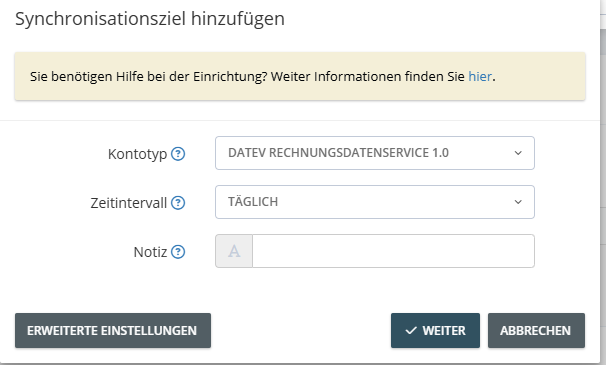The height and width of the screenshot is (365, 606).
Task: Click the help icon next to Zeitintervall
Action: pos(178,203)
